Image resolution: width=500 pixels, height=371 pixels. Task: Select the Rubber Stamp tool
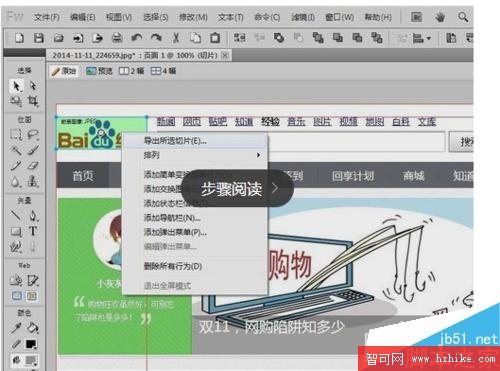pos(33,182)
